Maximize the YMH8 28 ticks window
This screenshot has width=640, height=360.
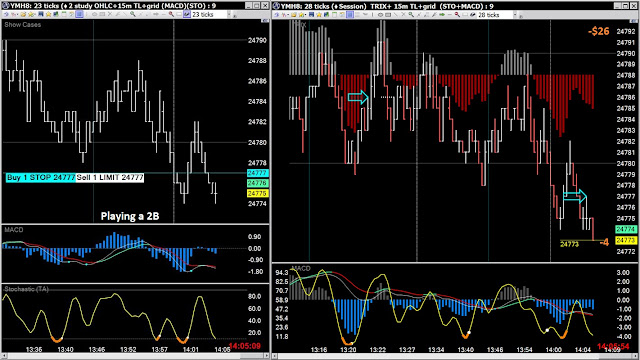pos(626,5)
